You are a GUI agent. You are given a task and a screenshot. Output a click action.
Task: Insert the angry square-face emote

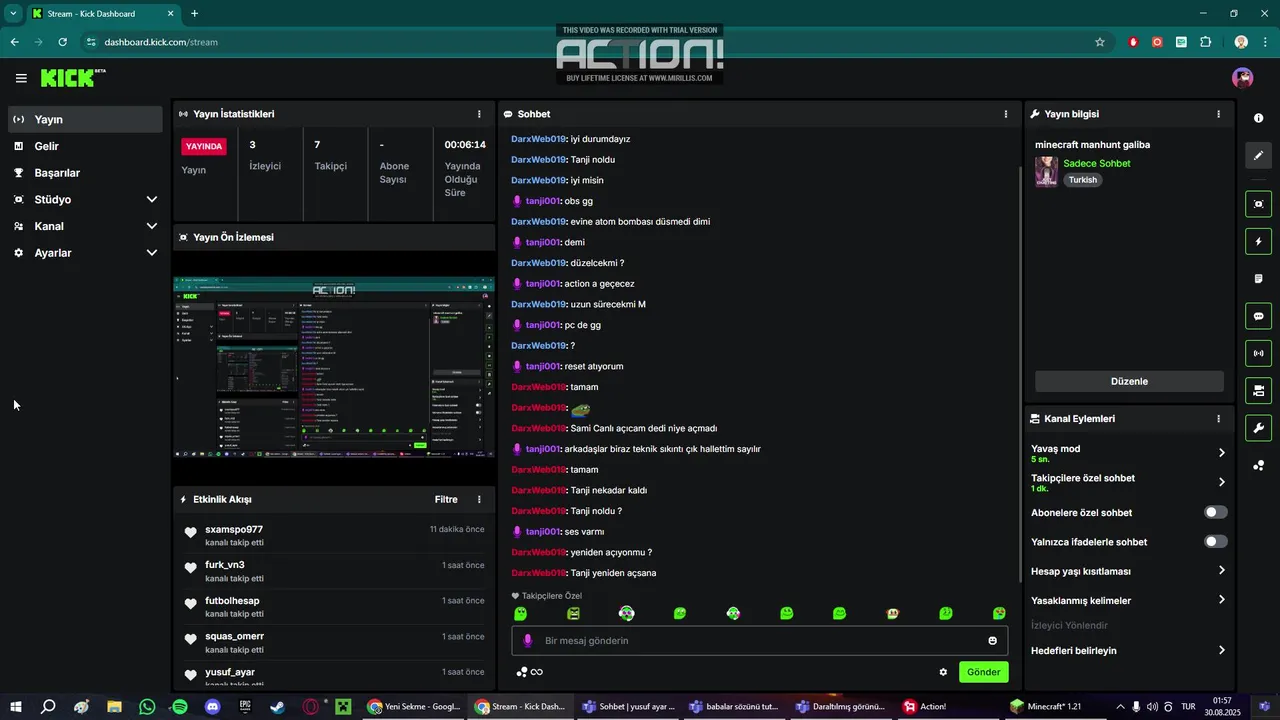[573, 613]
